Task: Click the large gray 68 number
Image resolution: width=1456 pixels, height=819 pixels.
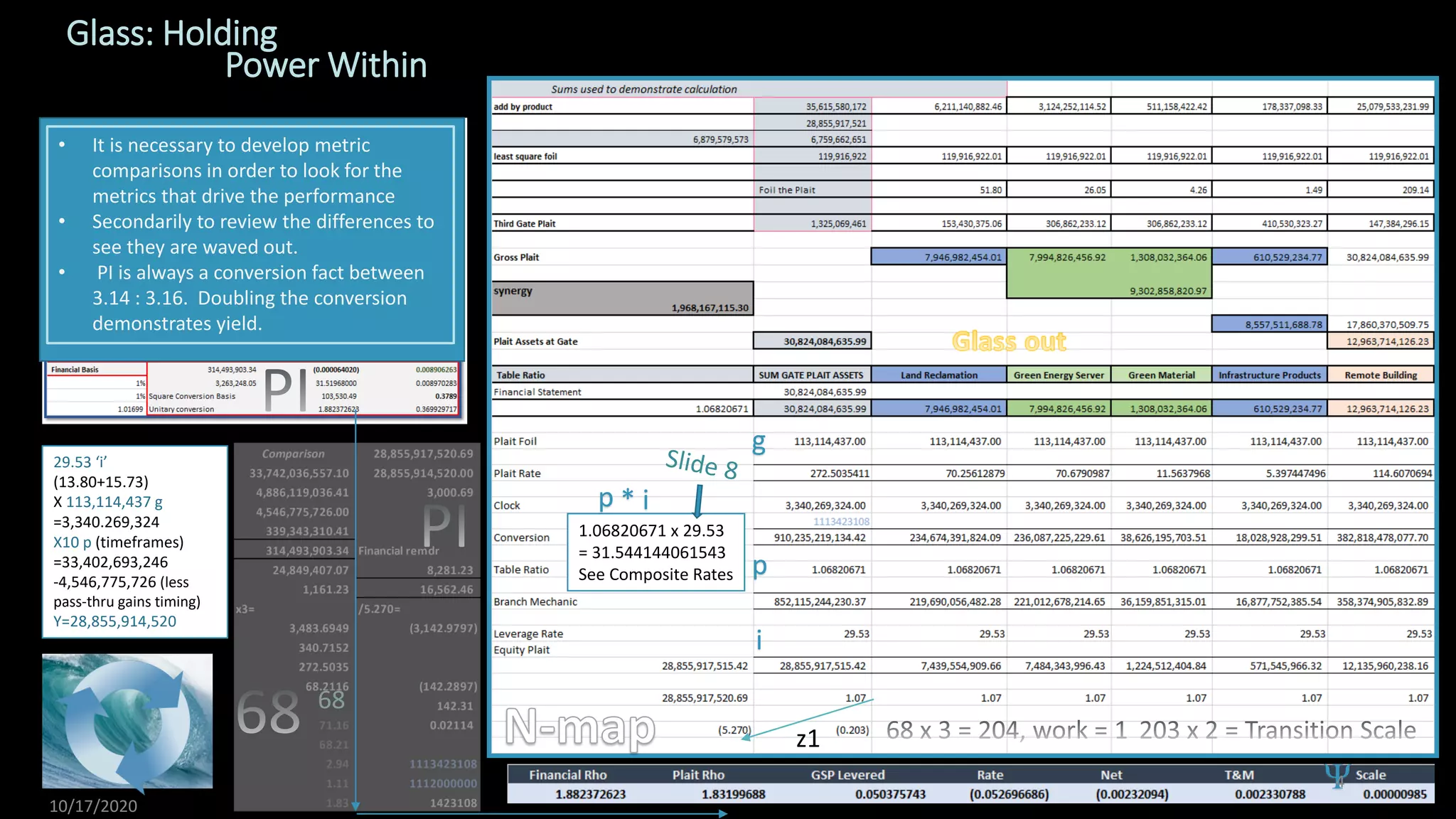Action: pos(268,713)
